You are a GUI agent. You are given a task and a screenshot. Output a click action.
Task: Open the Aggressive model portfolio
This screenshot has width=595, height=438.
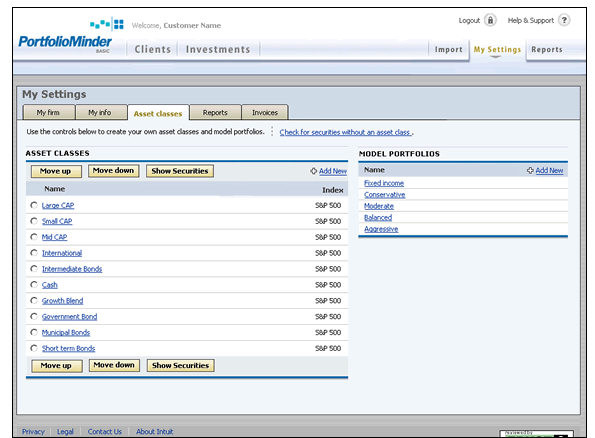coord(381,229)
